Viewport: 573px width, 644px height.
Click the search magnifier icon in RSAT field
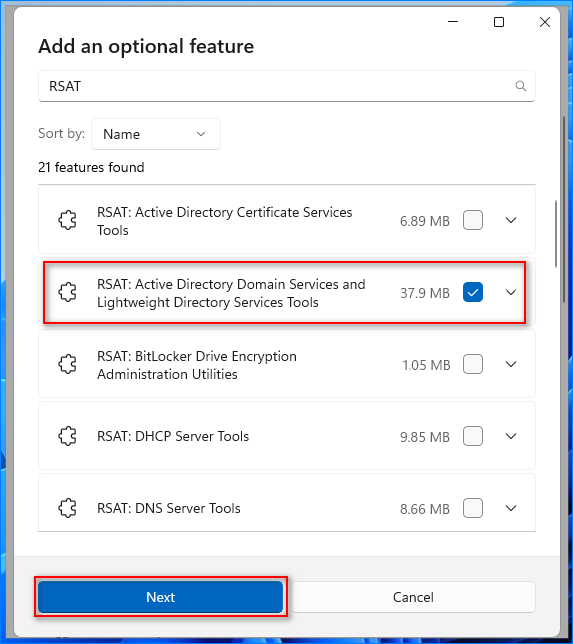[x=520, y=86]
